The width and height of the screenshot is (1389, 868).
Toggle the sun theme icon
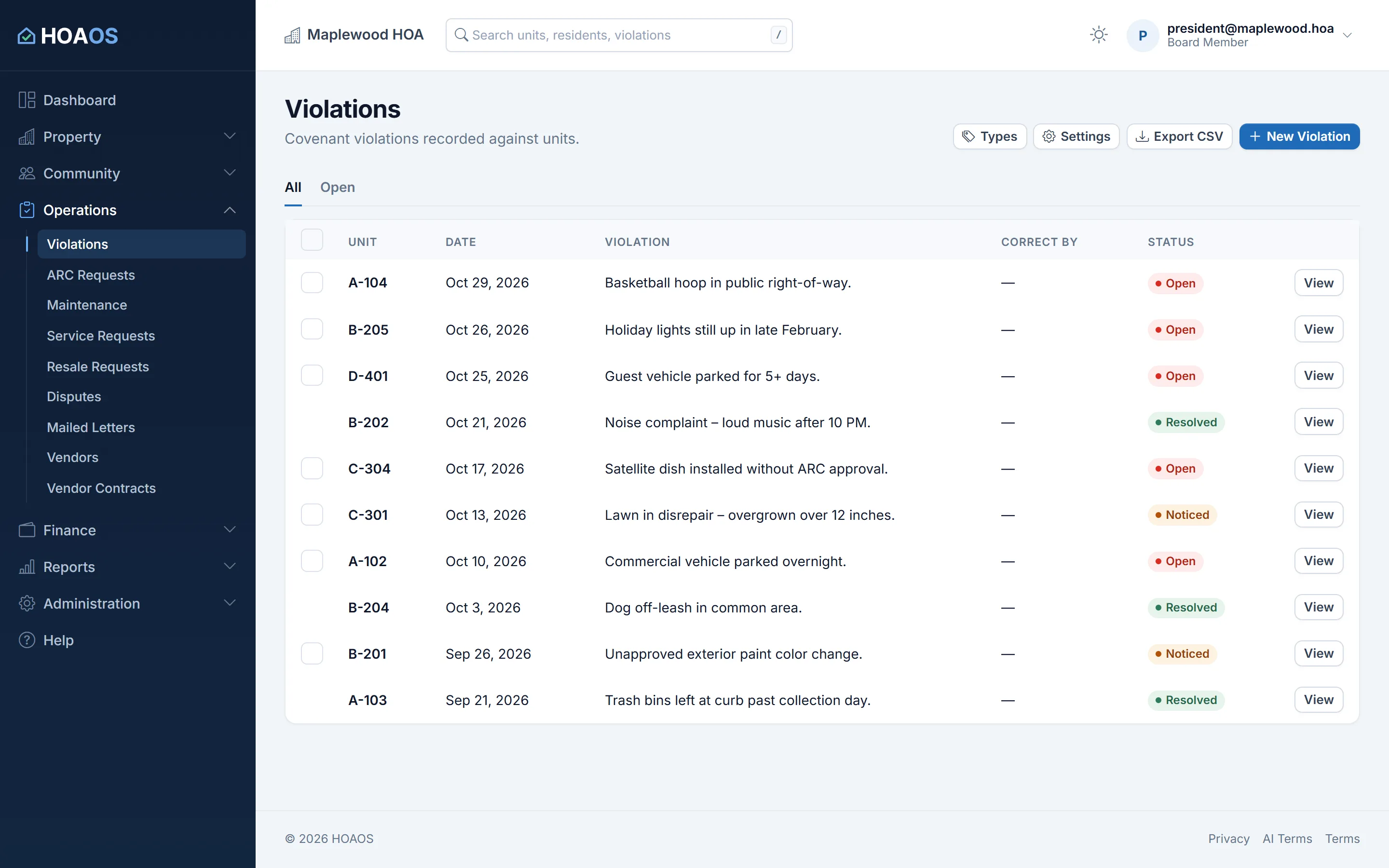pos(1099,35)
